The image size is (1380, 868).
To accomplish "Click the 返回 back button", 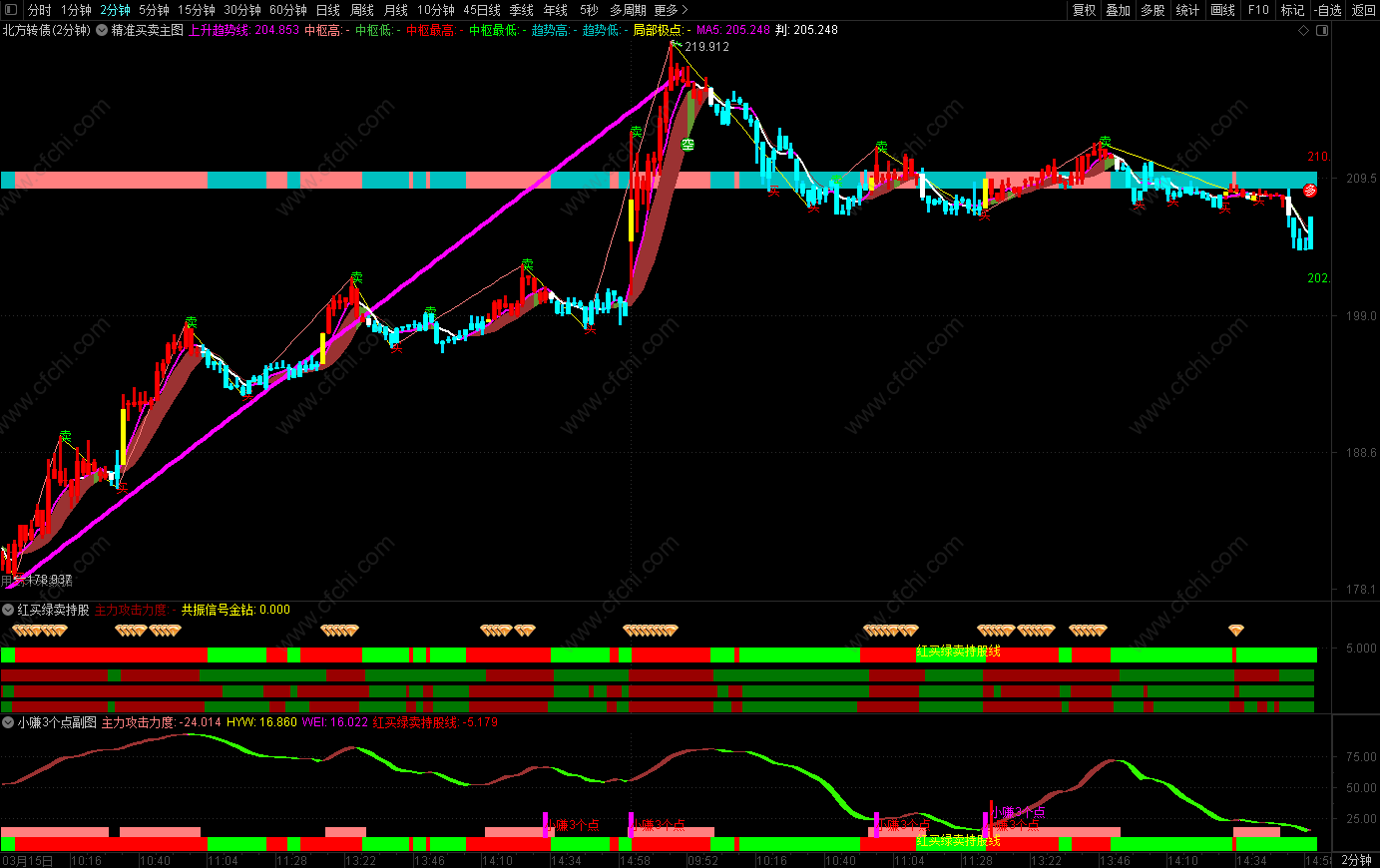I will pyautogui.click(x=1364, y=10).
